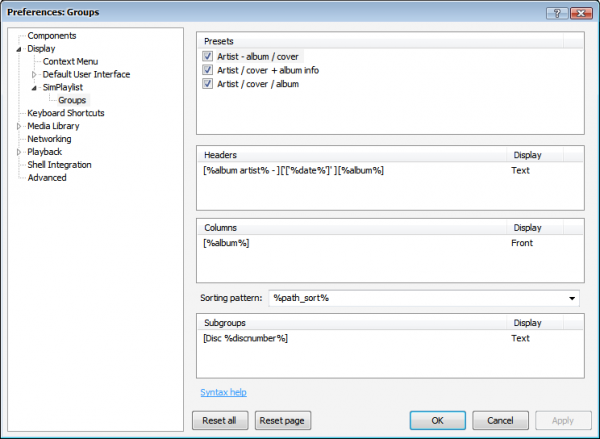Image resolution: width=600 pixels, height=439 pixels.
Task: Select Components in the preferences tree
Action: coord(52,36)
